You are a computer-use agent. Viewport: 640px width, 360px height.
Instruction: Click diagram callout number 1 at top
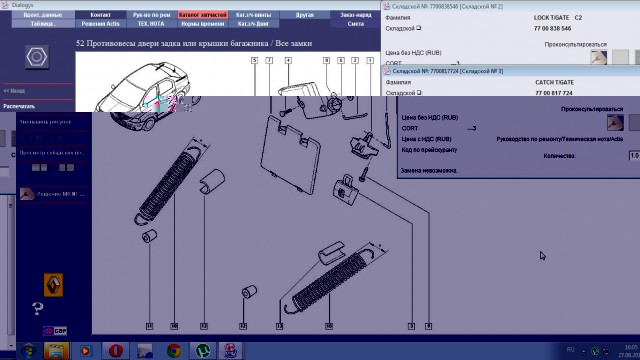click(x=370, y=60)
